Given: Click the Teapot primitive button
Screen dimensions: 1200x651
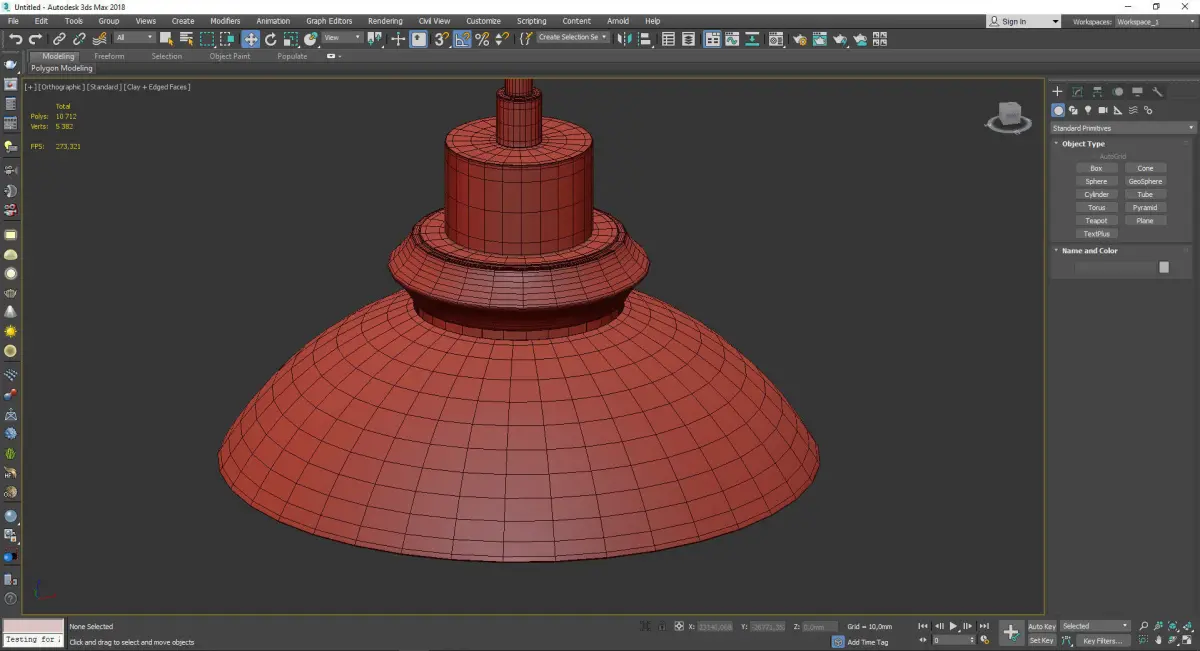Looking at the screenshot, I should pos(1096,220).
